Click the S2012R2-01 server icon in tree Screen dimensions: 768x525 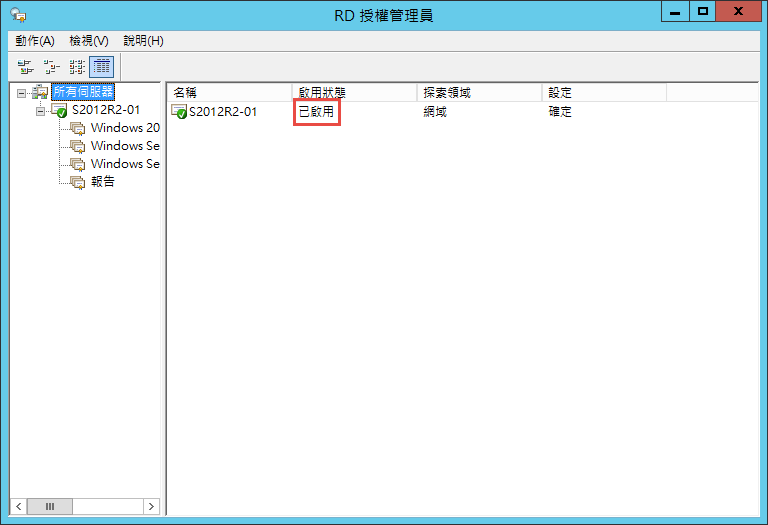pos(59,110)
